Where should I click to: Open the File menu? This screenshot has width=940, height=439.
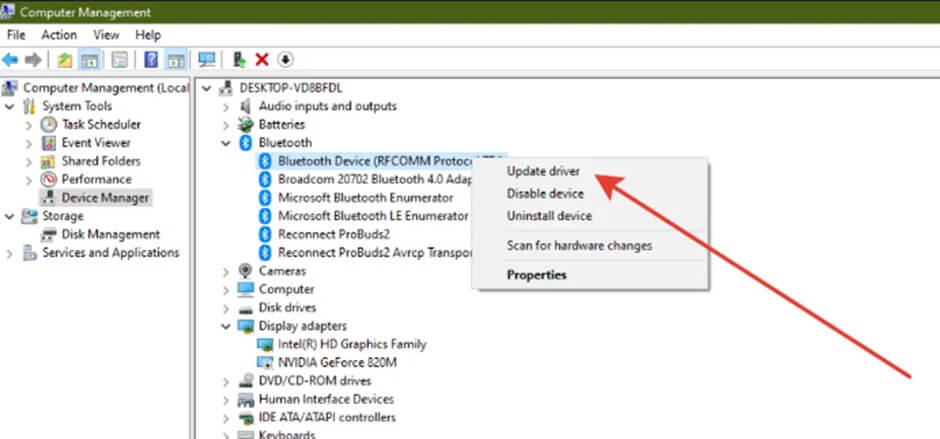16,35
